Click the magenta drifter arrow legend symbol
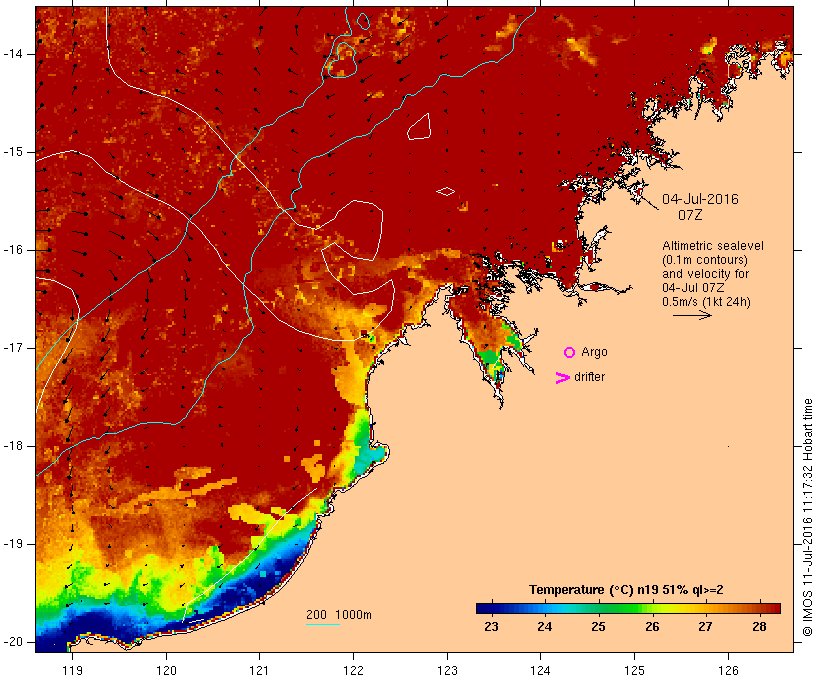The width and height of the screenshot is (820, 680). pos(562,378)
